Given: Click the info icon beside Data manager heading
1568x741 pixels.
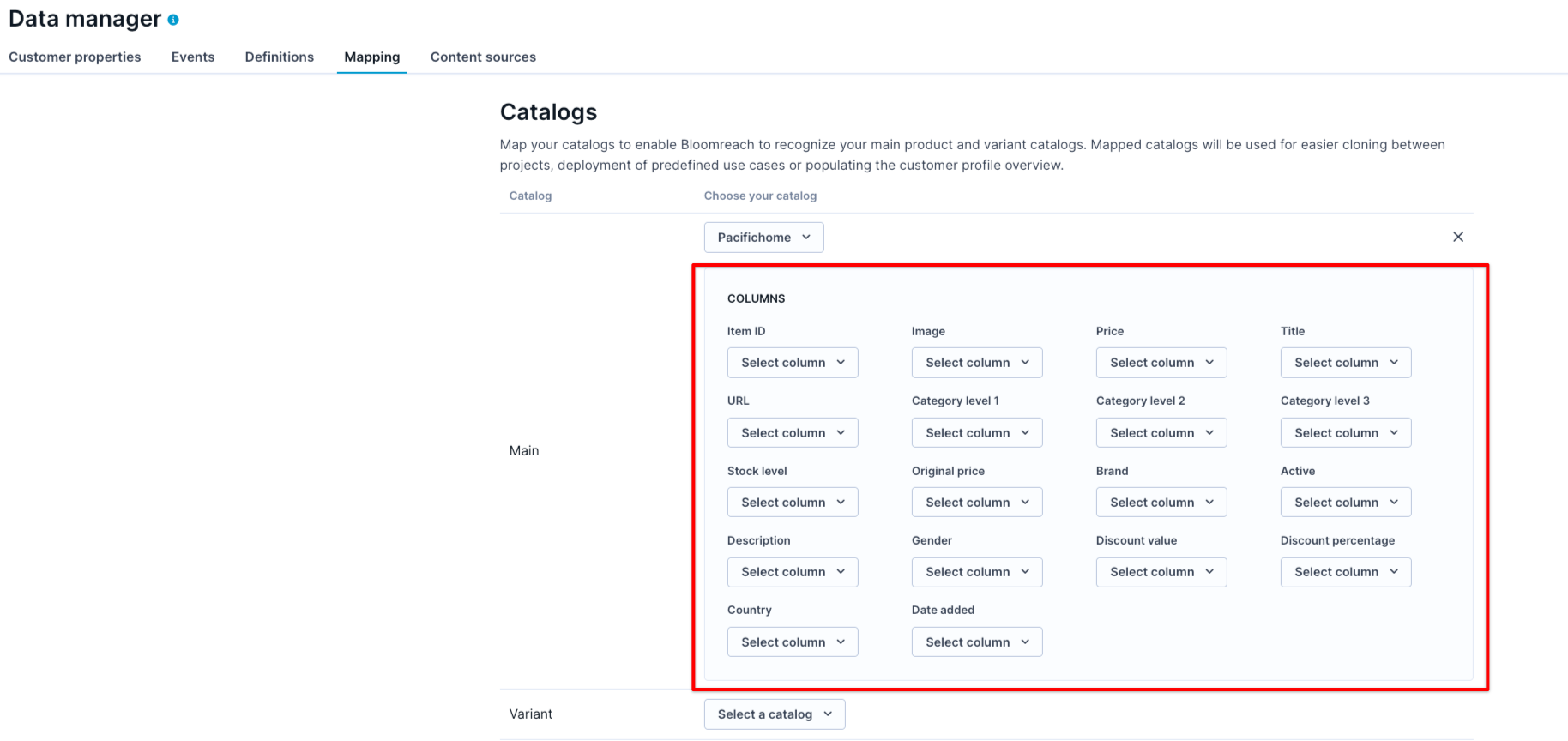Looking at the screenshot, I should tap(174, 19).
